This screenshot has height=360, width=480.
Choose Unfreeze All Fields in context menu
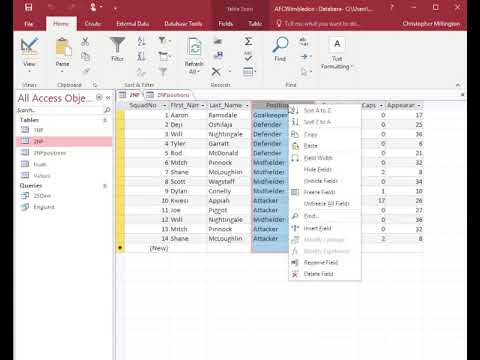325,203
